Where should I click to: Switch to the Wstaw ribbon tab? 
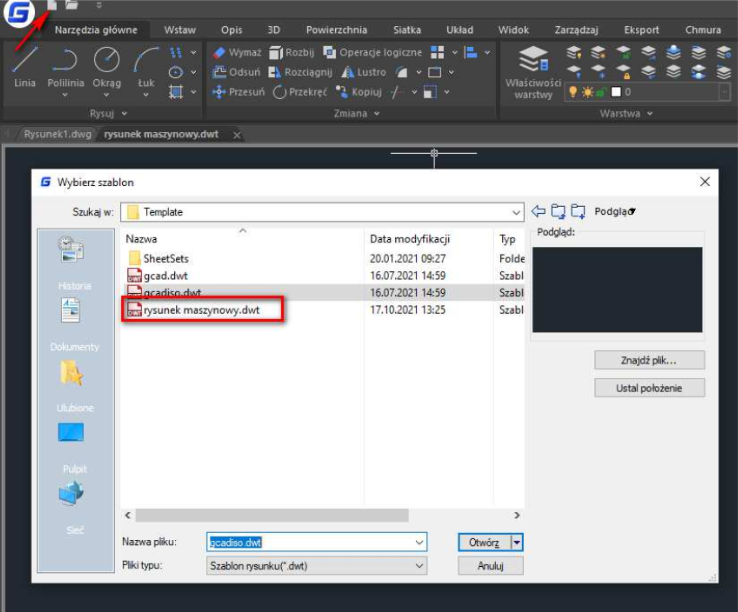click(x=180, y=30)
